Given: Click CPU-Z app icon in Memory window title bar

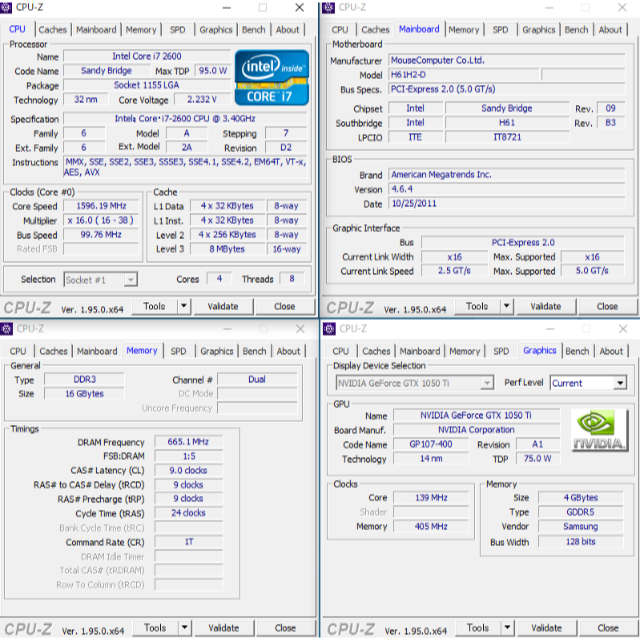Looking at the screenshot, I should point(6,329).
